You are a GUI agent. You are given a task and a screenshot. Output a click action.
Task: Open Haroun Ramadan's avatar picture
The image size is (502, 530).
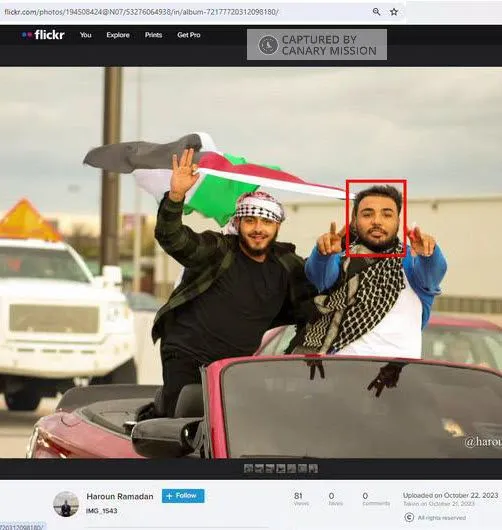(66, 504)
